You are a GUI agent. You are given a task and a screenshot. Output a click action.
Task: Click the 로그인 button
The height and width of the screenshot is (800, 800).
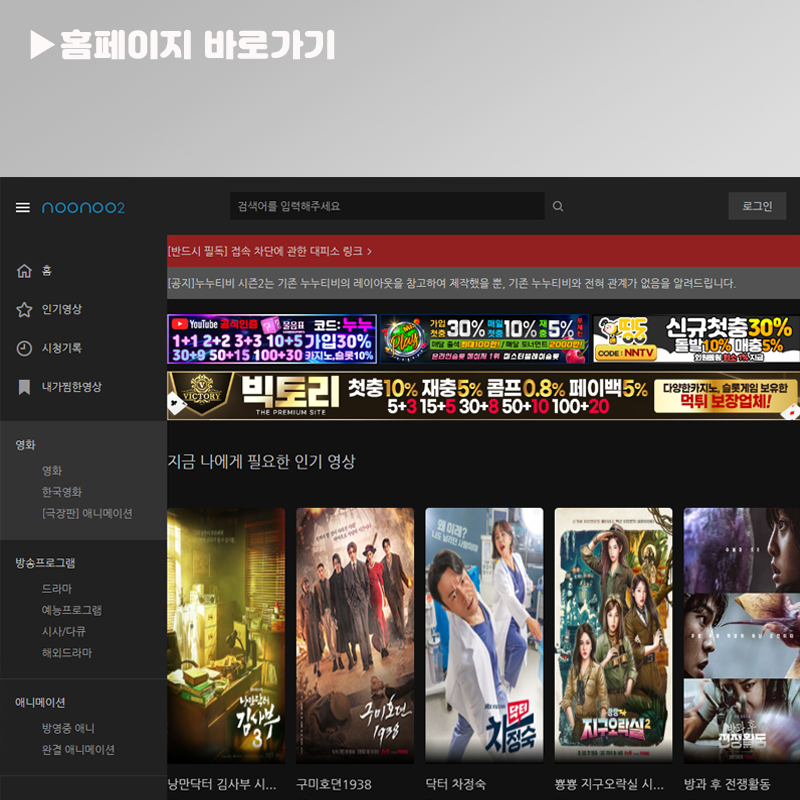point(757,206)
